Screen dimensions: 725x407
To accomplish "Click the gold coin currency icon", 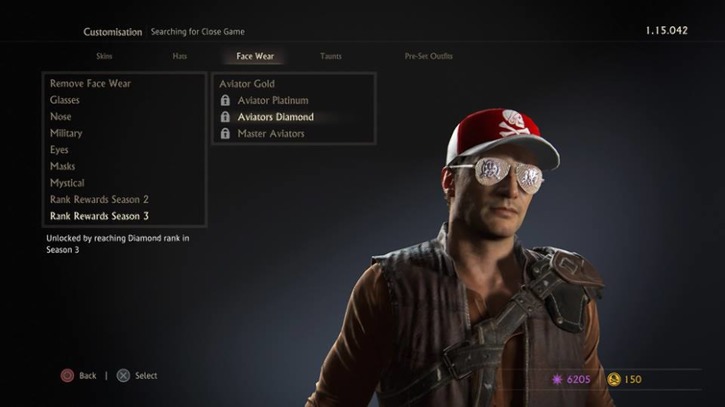I will coord(614,379).
